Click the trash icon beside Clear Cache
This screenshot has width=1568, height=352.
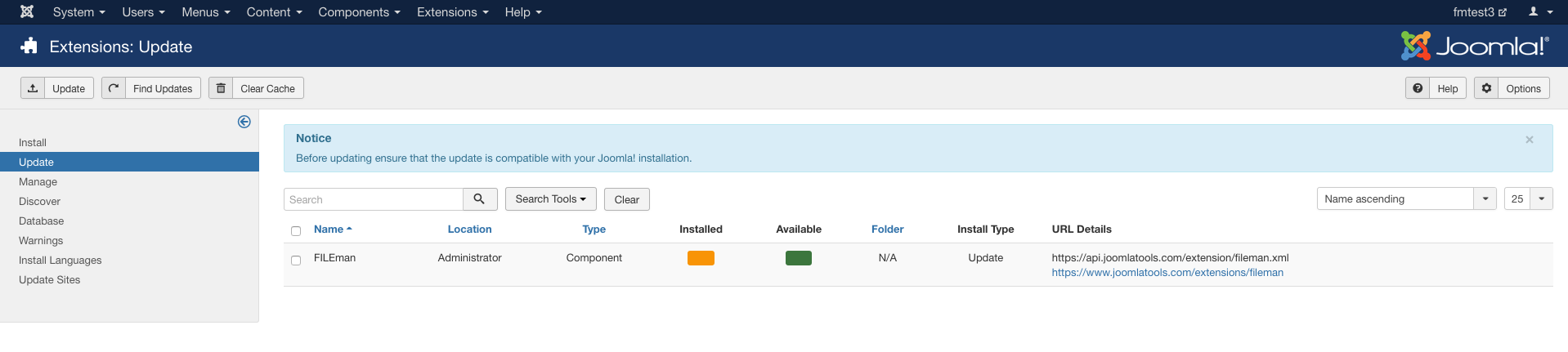221,88
